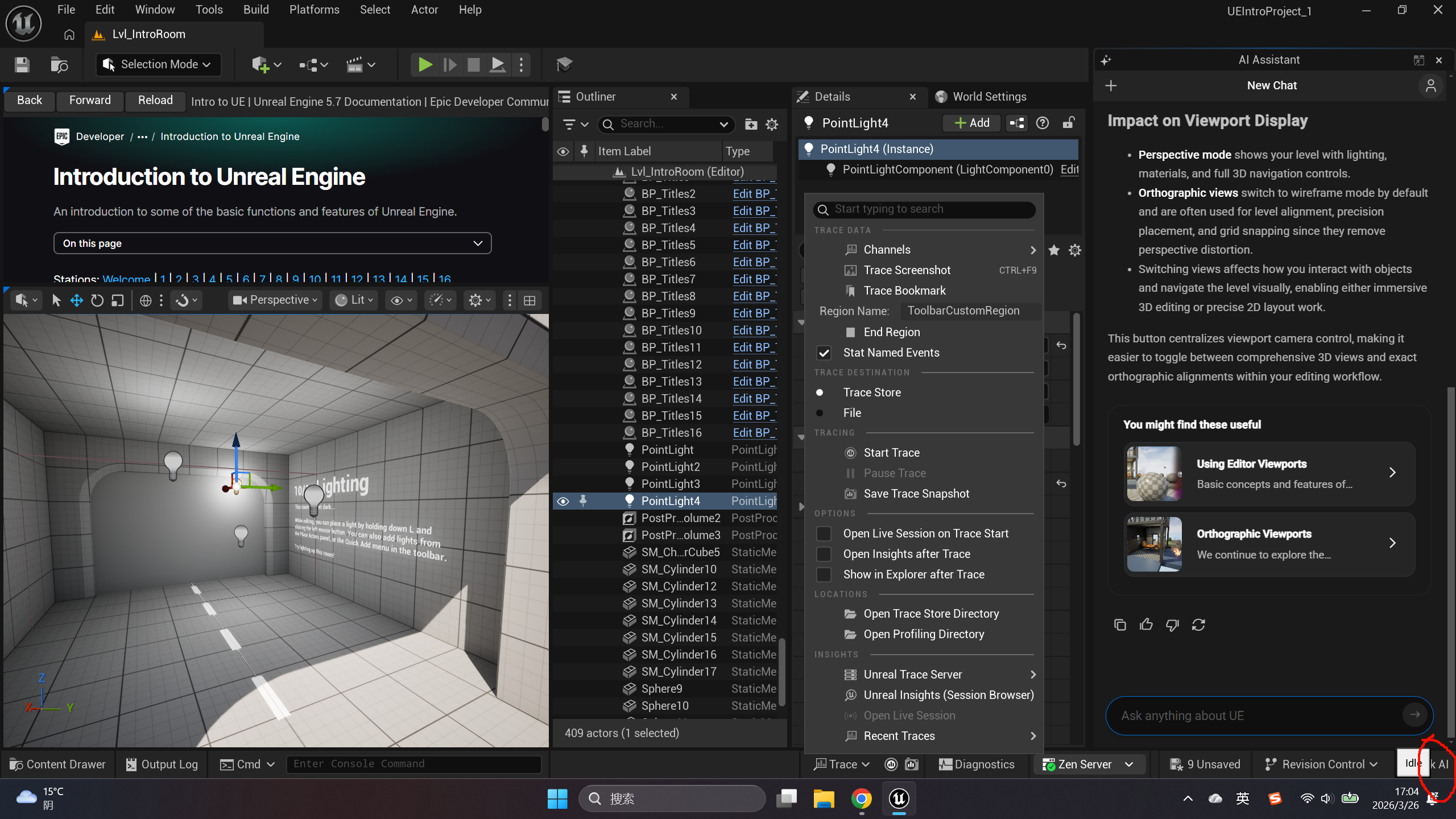Open the quick add actor icon

pos(260,64)
